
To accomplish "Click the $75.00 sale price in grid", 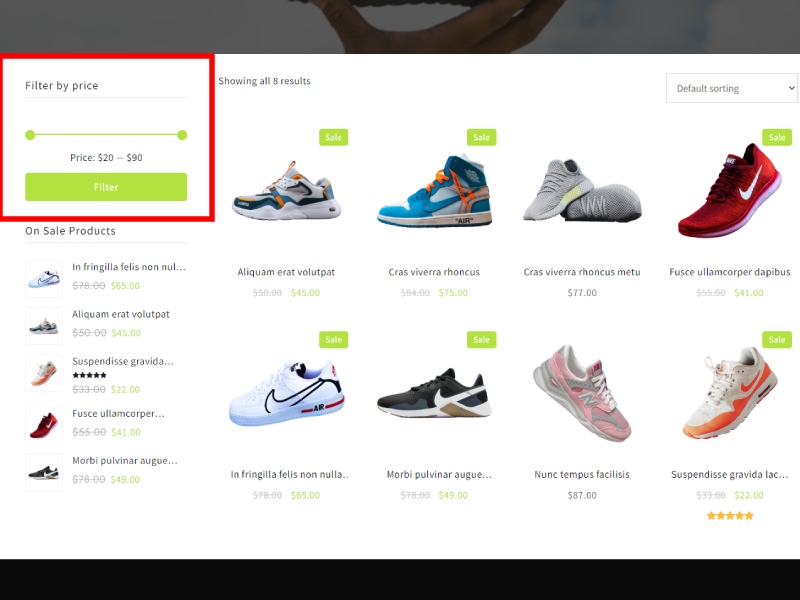I will (453, 293).
